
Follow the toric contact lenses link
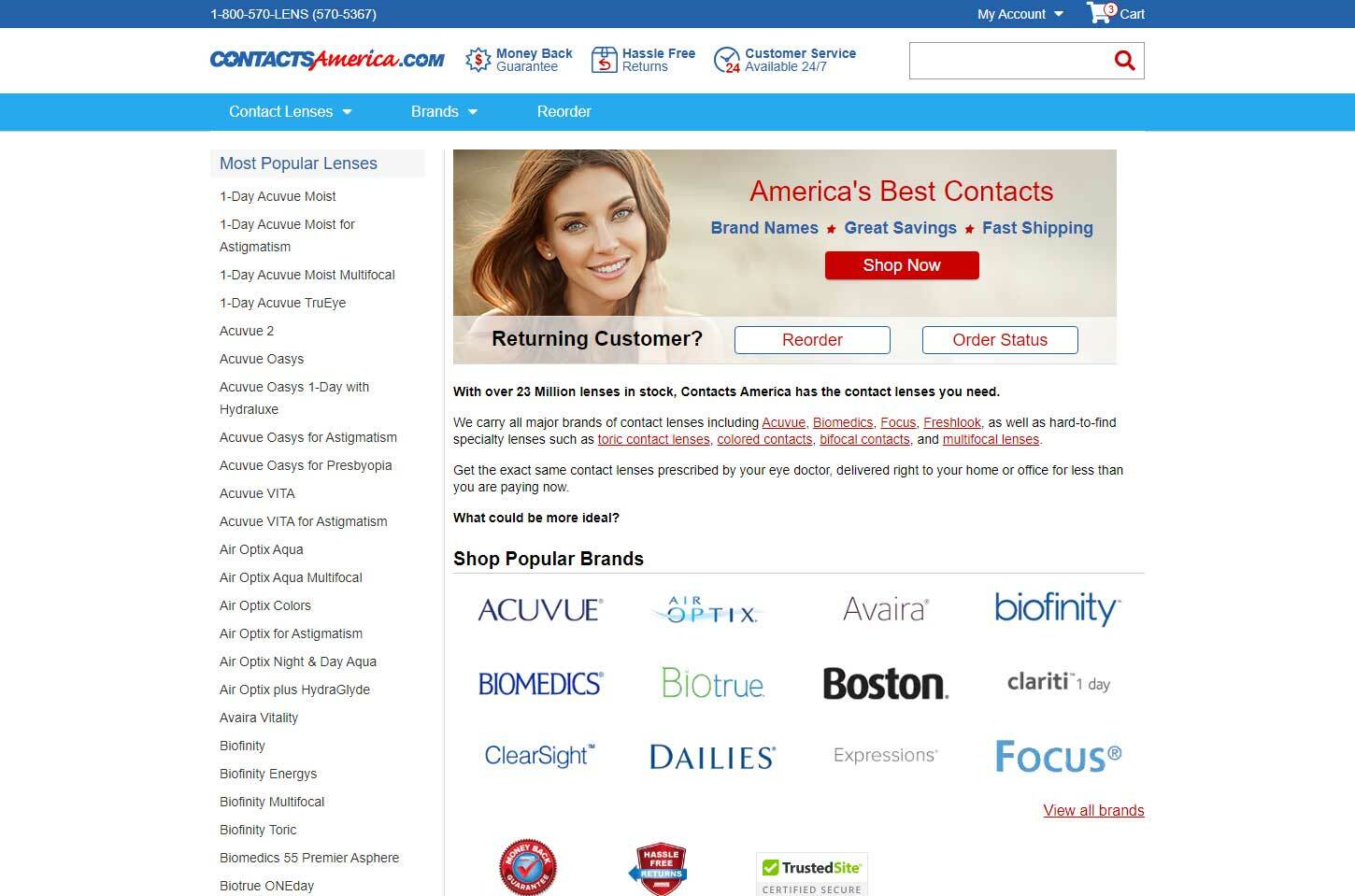pos(653,439)
